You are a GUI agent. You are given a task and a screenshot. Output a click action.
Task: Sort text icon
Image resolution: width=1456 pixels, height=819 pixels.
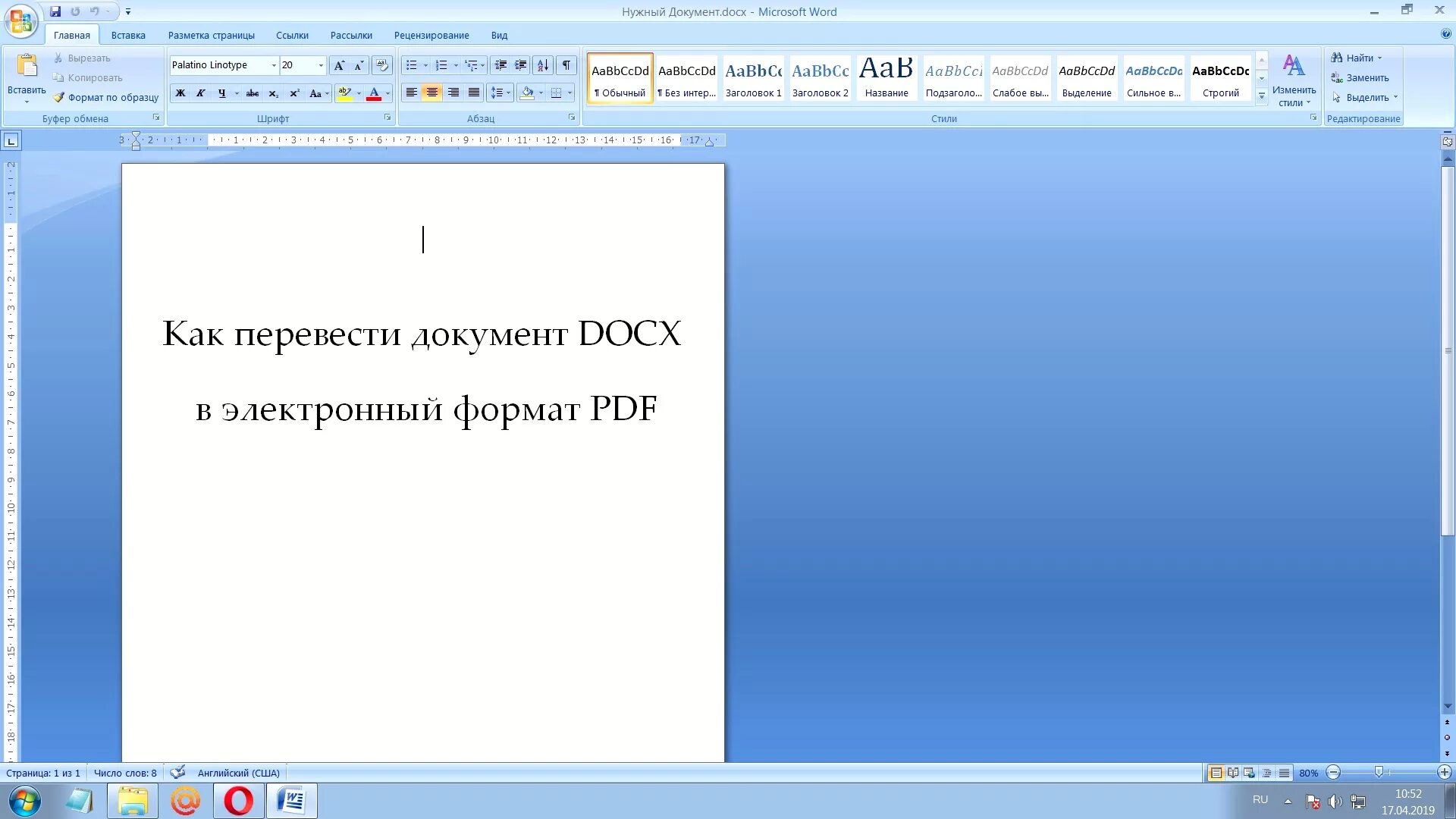click(x=543, y=65)
